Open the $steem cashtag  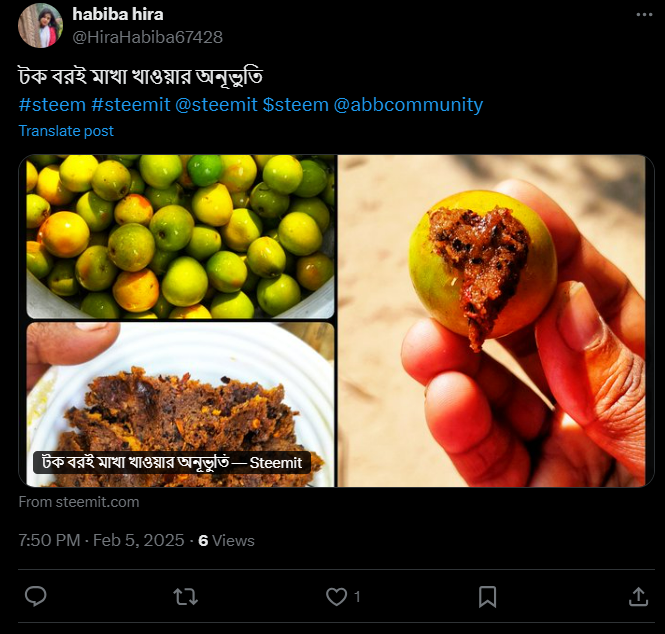coord(295,104)
